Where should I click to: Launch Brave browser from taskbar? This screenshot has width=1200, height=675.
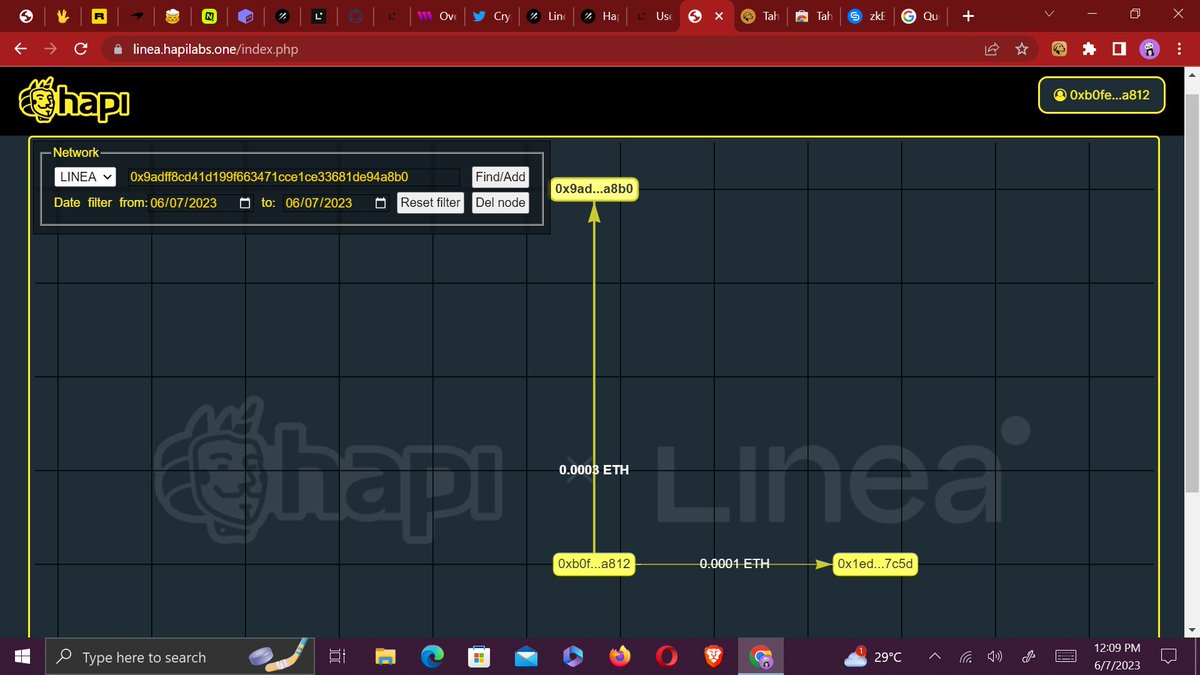pos(713,657)
